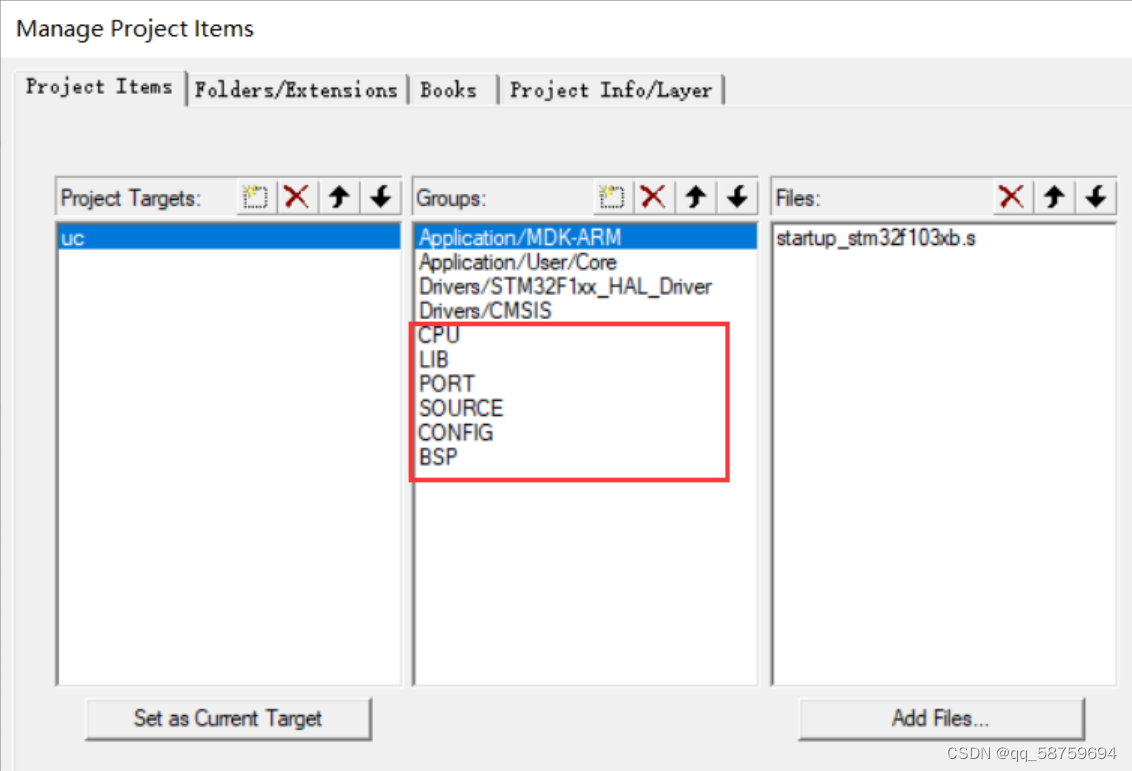Screen dimensions: 1132x771
Task: Click New Target icon in Project Targets toolbar
Action: [x=254, y=197]
